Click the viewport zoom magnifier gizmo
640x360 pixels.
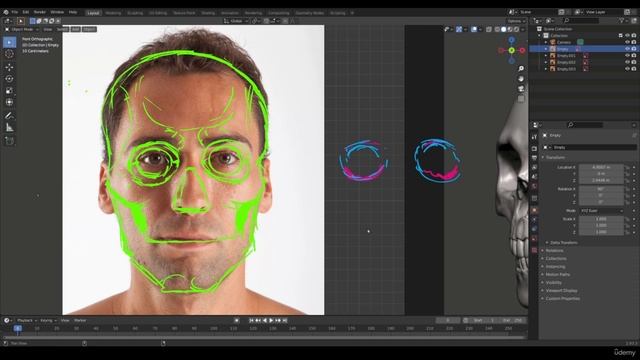click(x=521, y=69)
